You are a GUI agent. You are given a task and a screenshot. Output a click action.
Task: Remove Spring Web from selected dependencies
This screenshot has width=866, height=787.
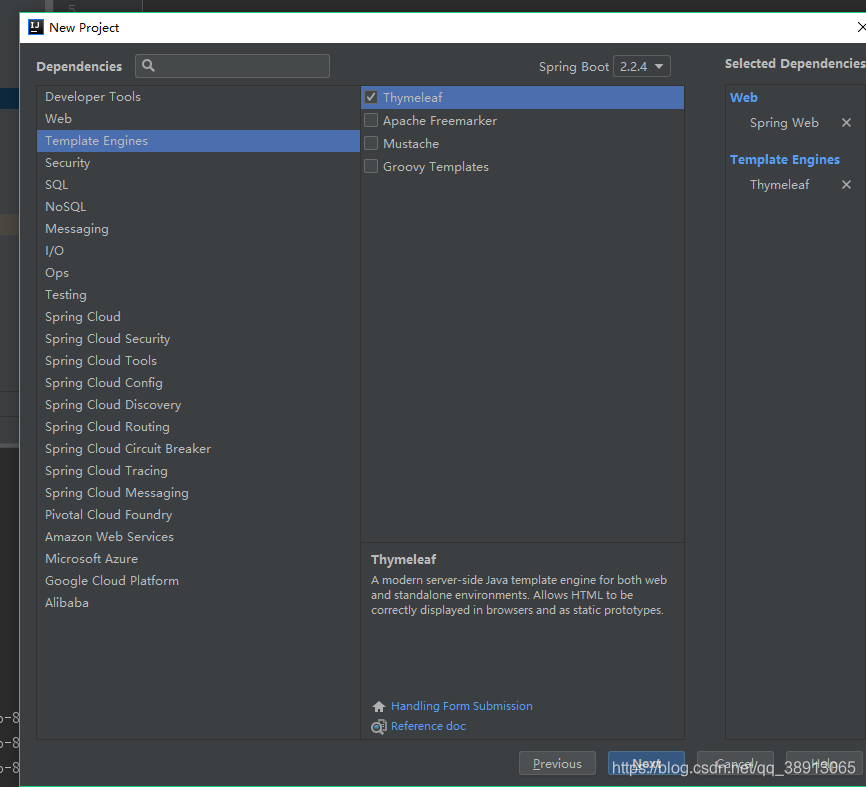846,123
